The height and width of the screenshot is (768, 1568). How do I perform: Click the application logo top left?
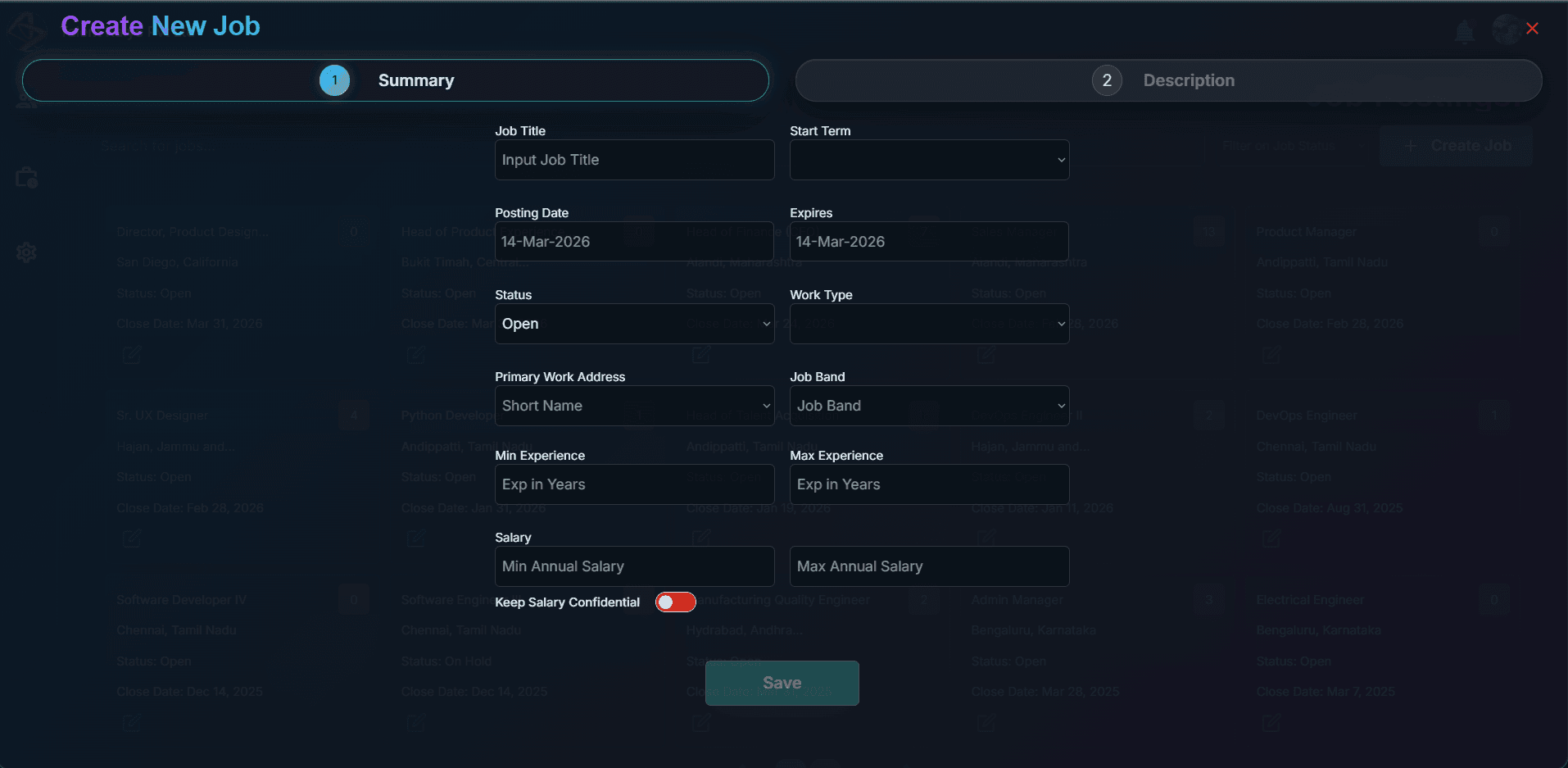[x=26, y=30]
